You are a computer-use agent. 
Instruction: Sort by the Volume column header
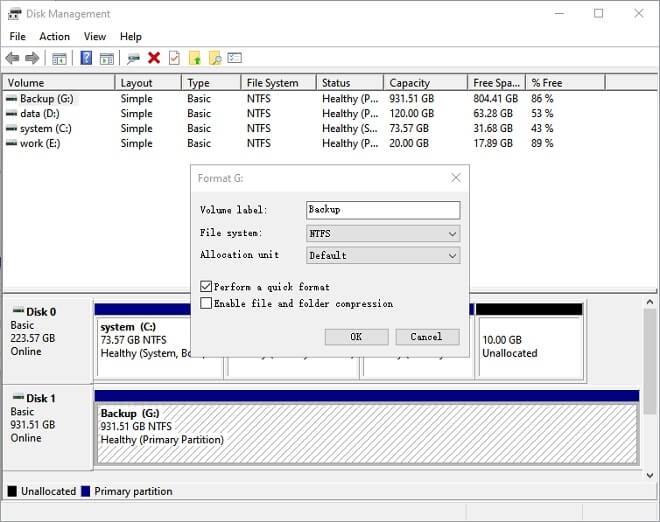pyautogui.click(x=59, y=83)
